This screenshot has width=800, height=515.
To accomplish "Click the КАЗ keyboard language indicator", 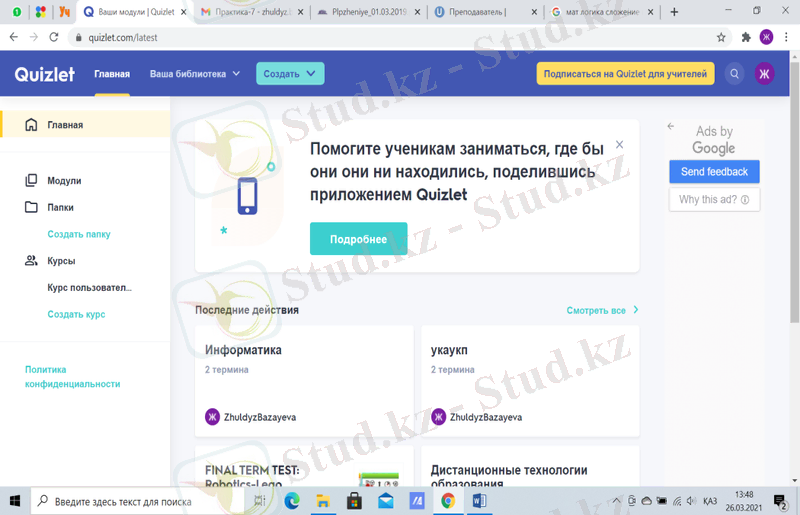I will (710, 501).
